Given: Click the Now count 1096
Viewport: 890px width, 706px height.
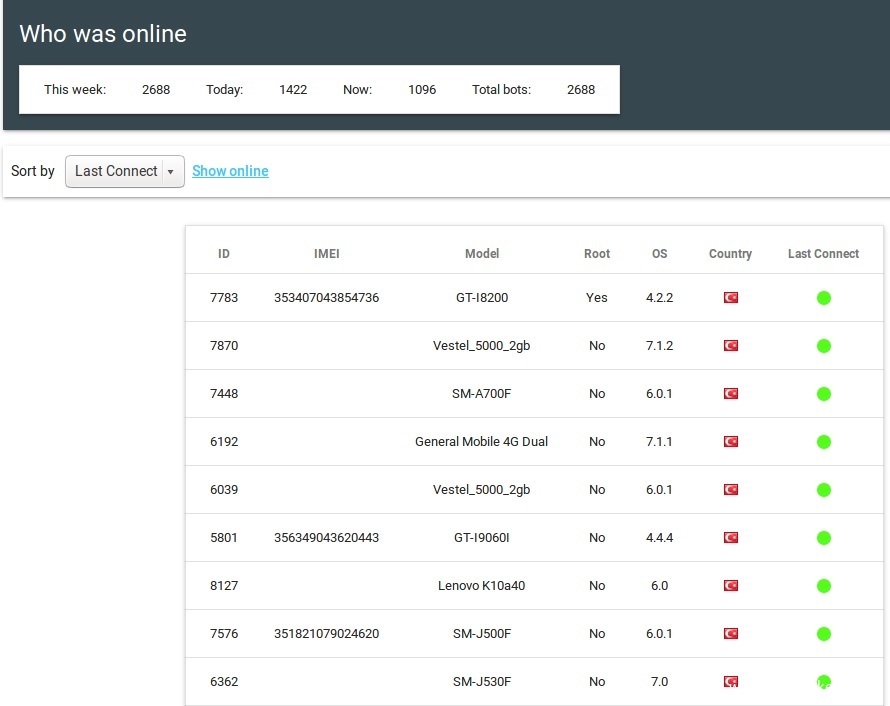Looking at the screenshot, I should coord(422,90).
